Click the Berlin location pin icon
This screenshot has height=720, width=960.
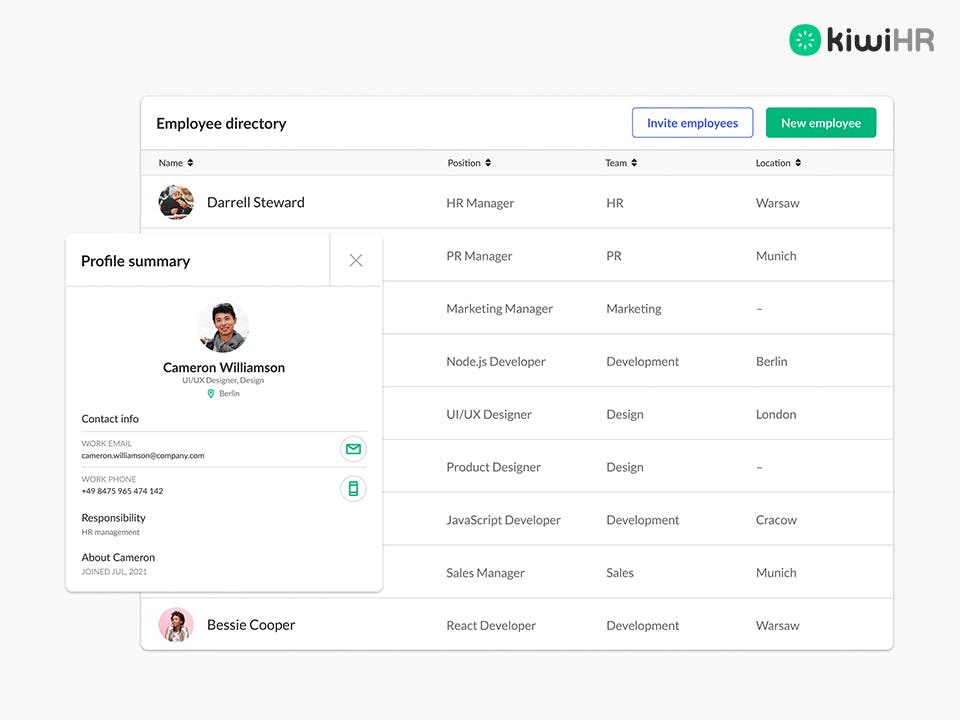coord(211,394)
